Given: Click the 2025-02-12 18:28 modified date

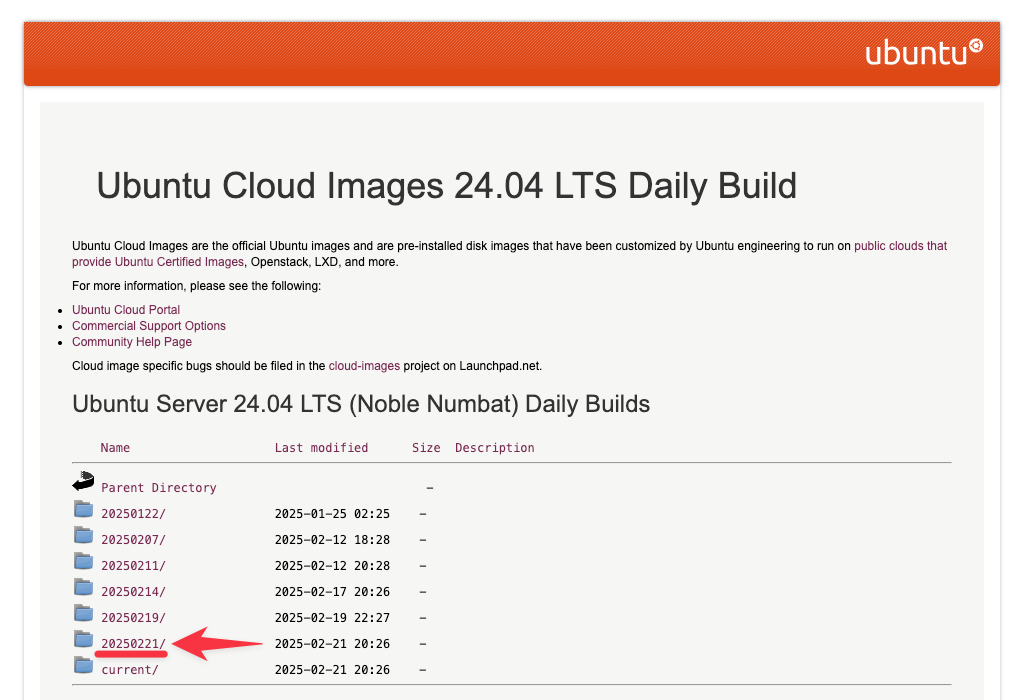Looking at the screenshot, I should [x=332, y=540].
